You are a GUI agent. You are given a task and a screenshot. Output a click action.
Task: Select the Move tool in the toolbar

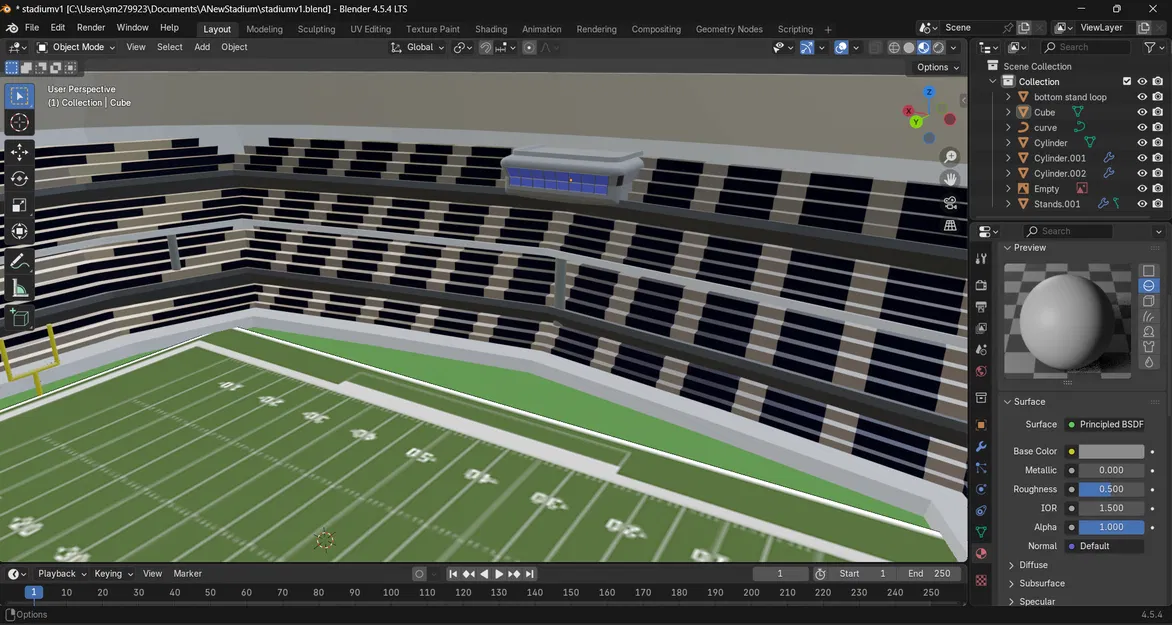pos(19,152)
